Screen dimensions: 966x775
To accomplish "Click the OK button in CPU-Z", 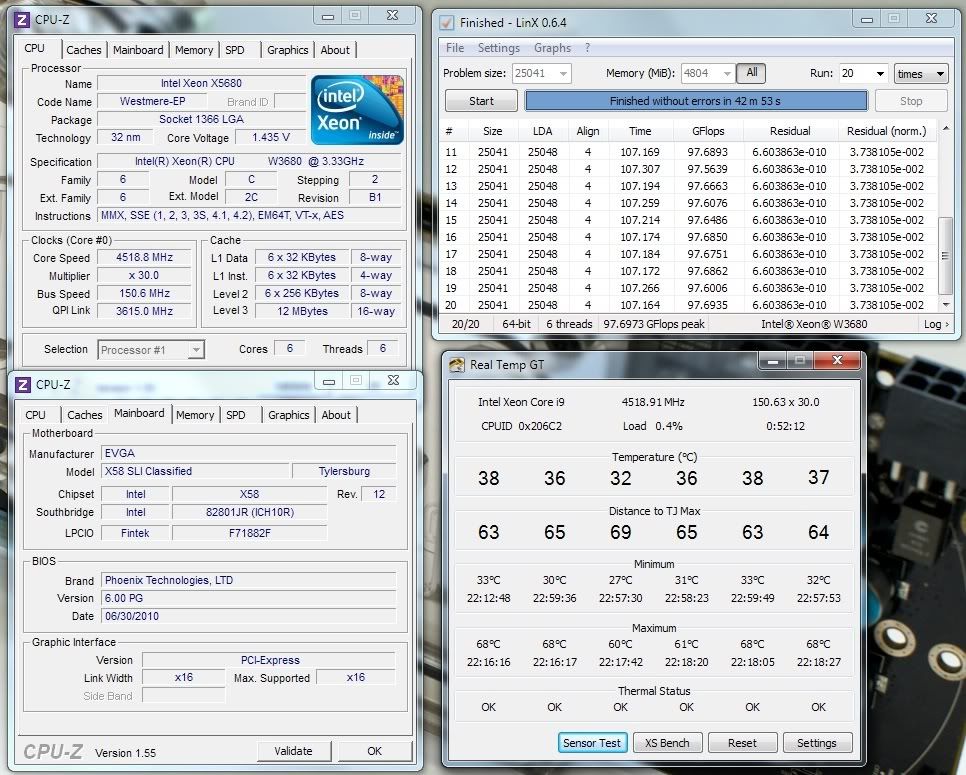I will (x=375, y=751).
